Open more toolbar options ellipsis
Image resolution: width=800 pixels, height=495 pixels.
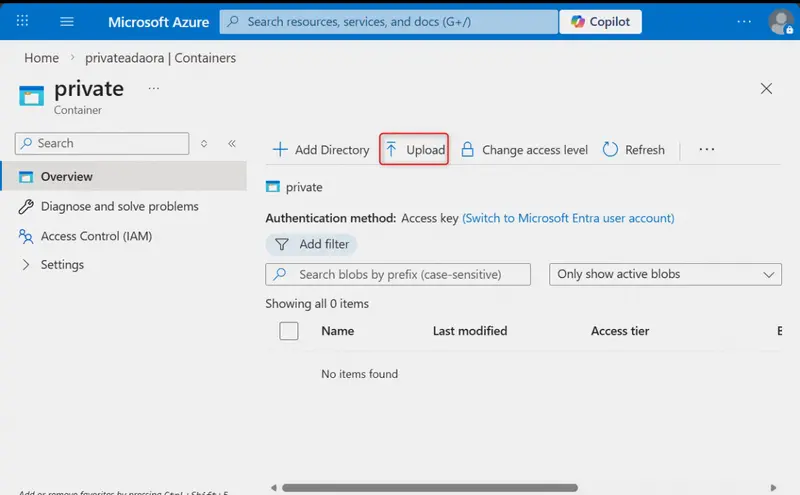(707, 150)
